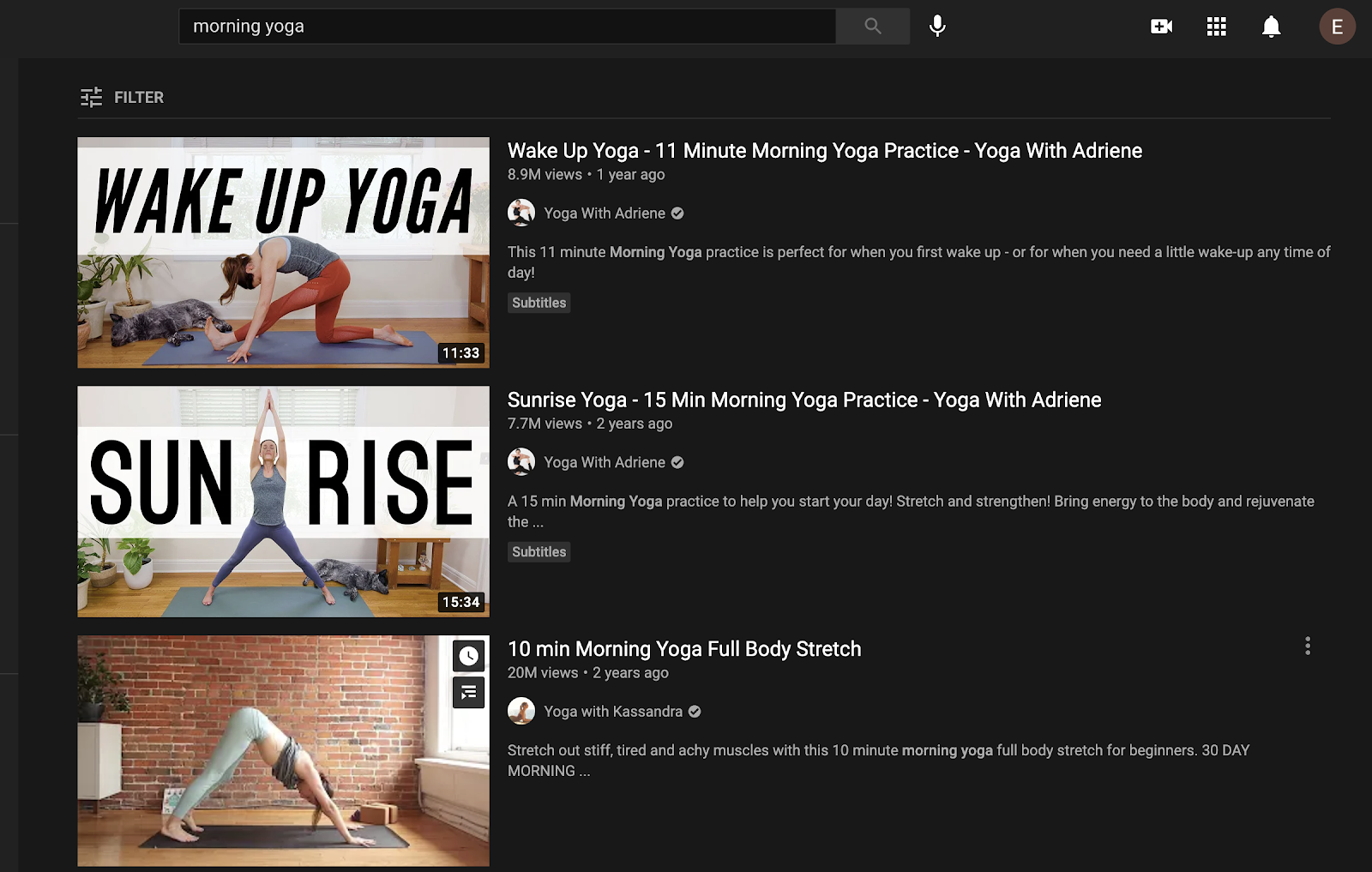Open the Sunrise Yoga 15 Min video title
Screen dimensions: 1372x872
pos(804,400)
